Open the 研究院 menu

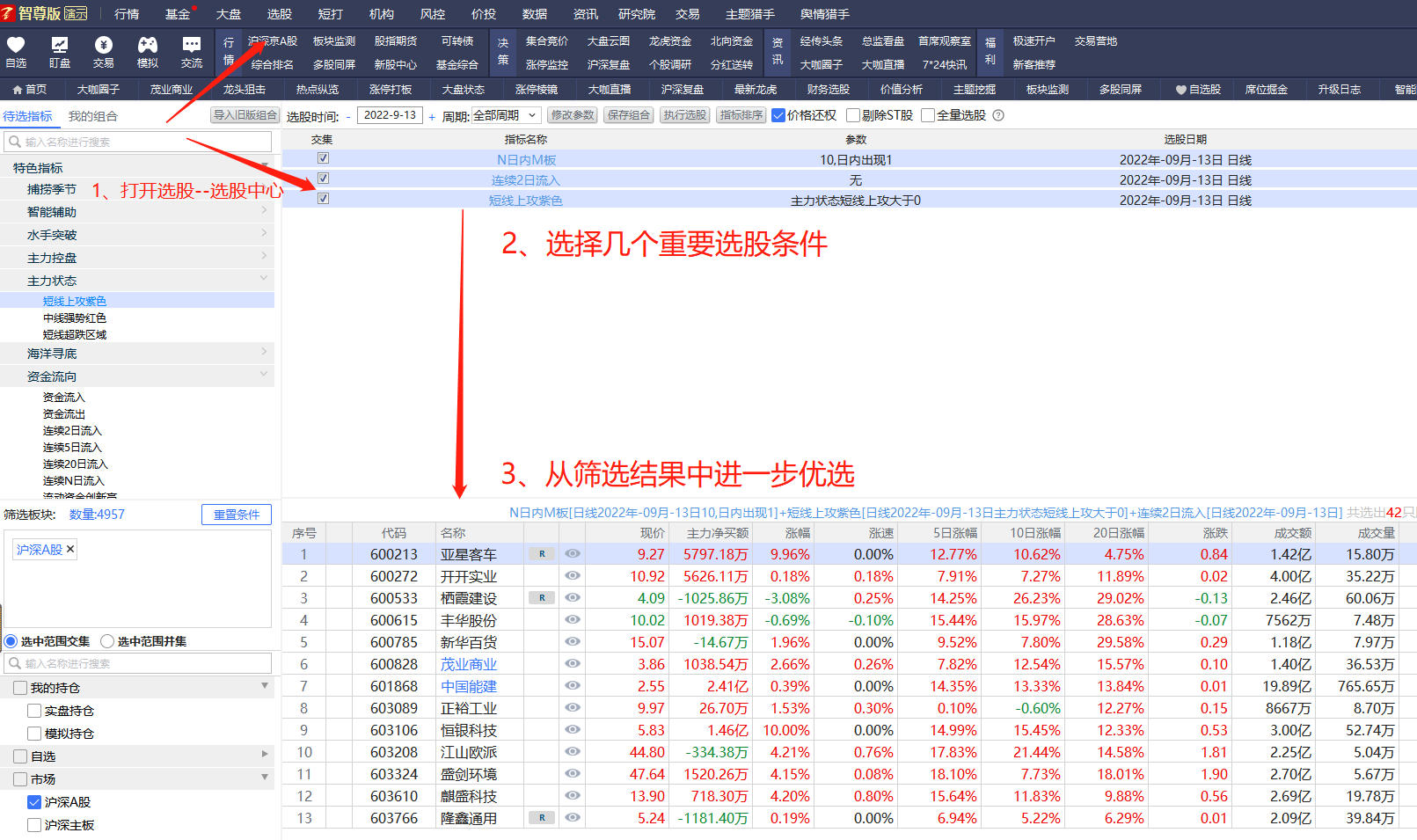tap(637, 14)
